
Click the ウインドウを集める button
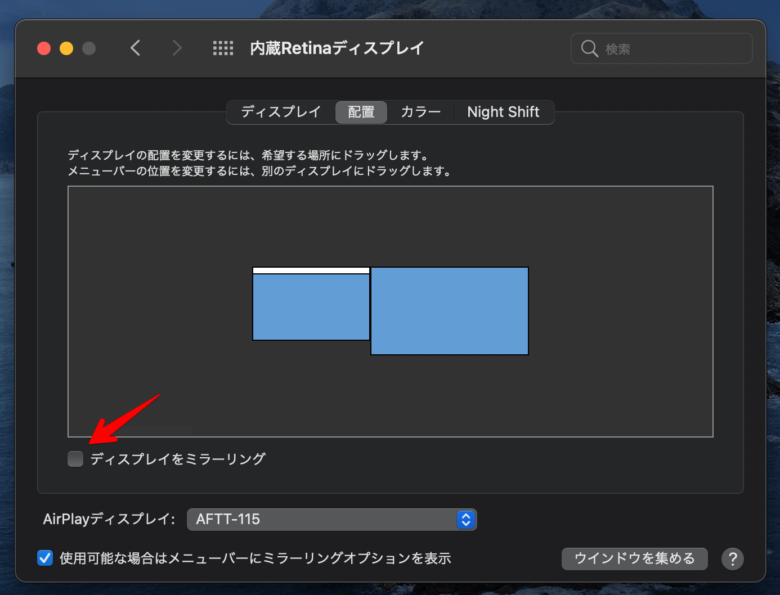(x=634, y=559)
